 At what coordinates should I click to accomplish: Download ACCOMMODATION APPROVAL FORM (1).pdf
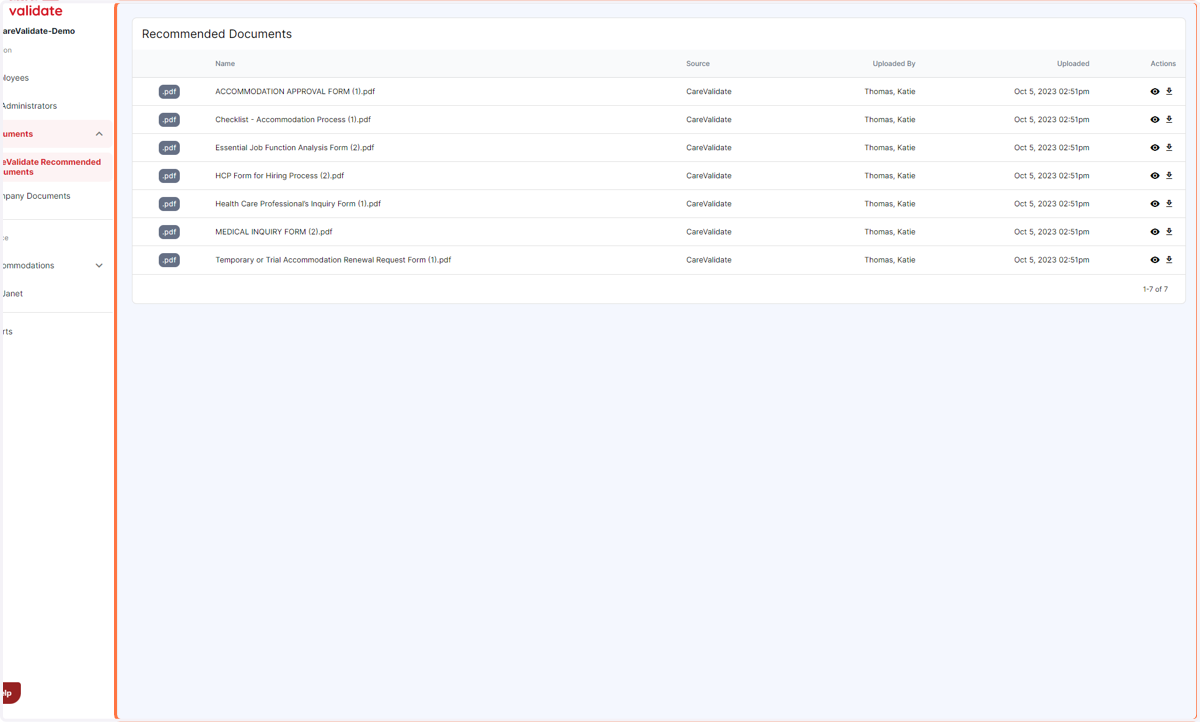[x=1169, y=92]
